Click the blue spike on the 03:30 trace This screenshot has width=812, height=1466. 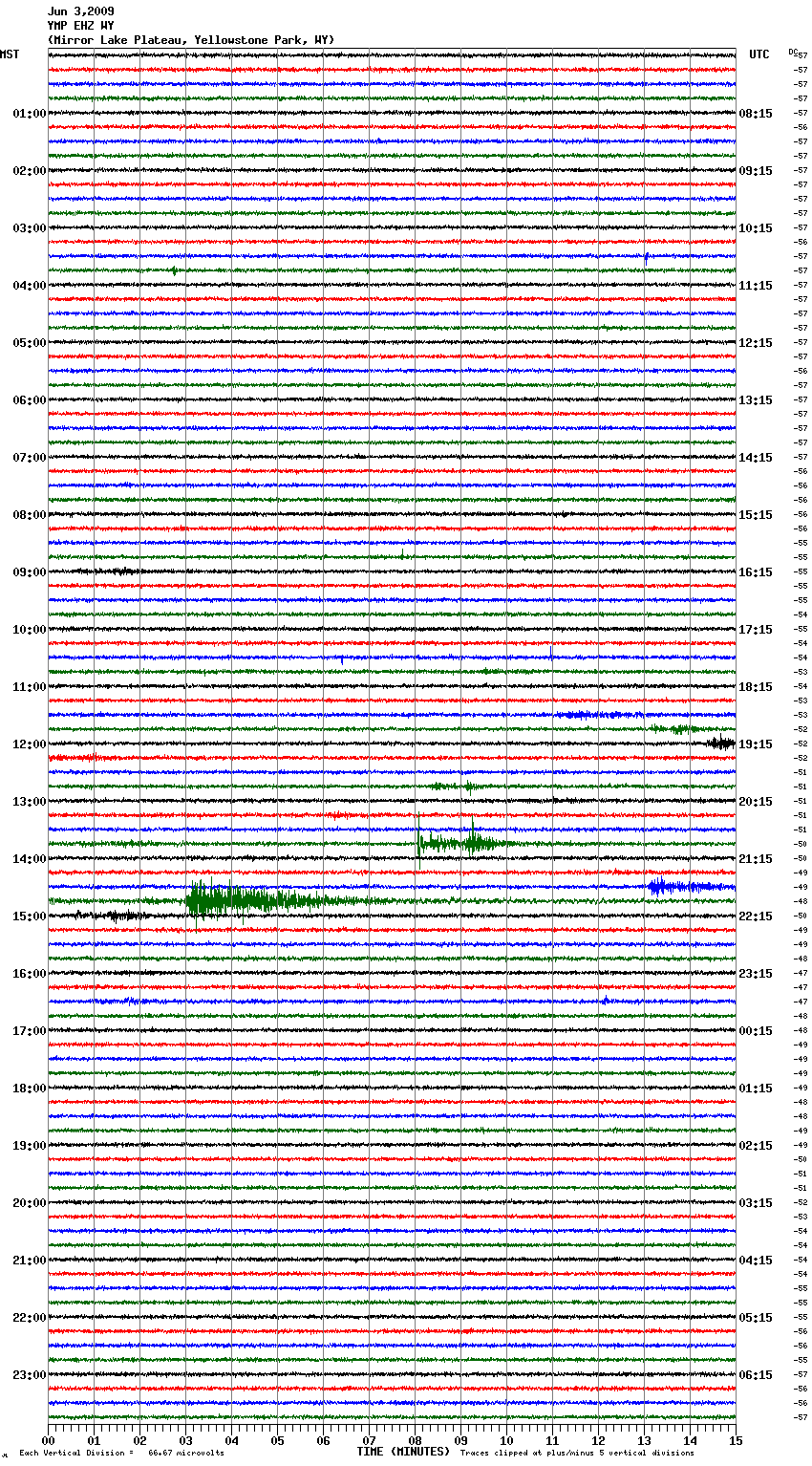647,256
